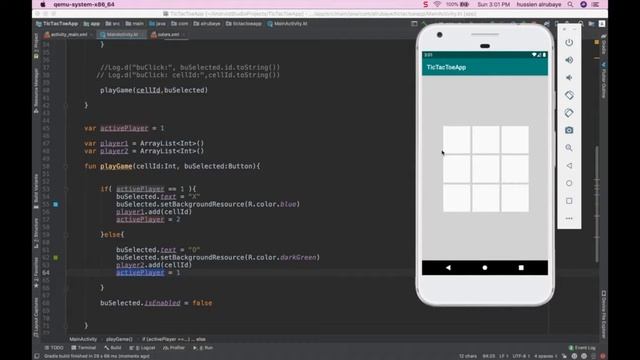Tap bottom-middle cell of tic tac toe grid
This screenshot has height=360, width=640.
point(485,198)
